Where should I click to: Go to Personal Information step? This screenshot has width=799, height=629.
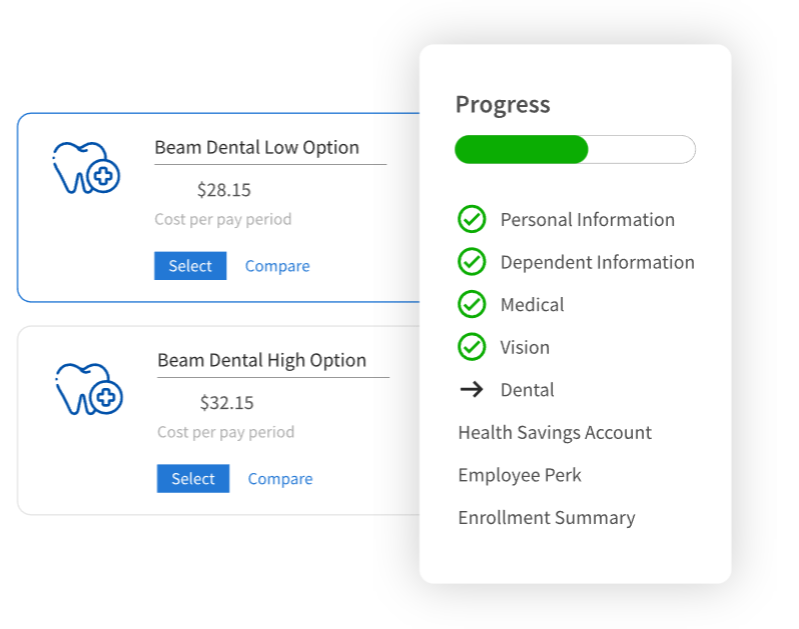click(588, 220)
